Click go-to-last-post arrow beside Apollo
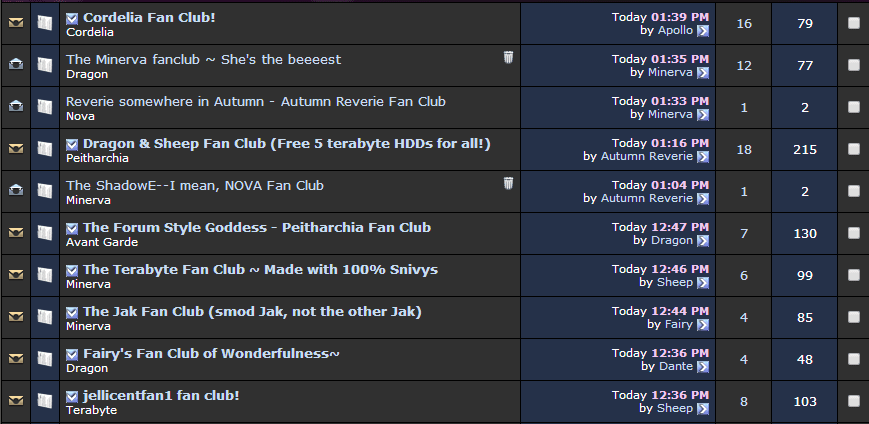Image resolution: width=869 pixels, height=424 pixels. click(x=703, y=30)
